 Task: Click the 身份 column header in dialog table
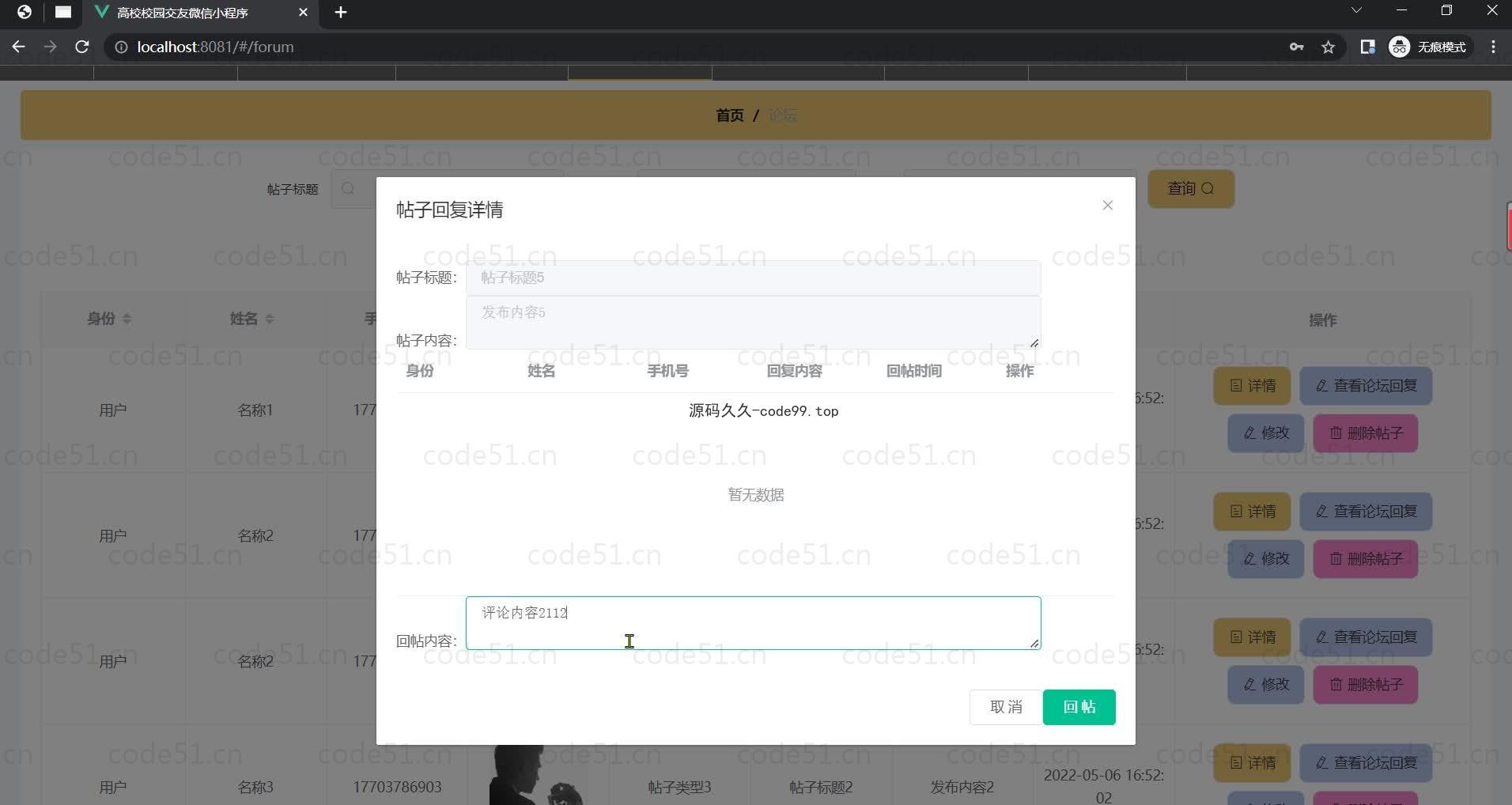tap(420, 371)
